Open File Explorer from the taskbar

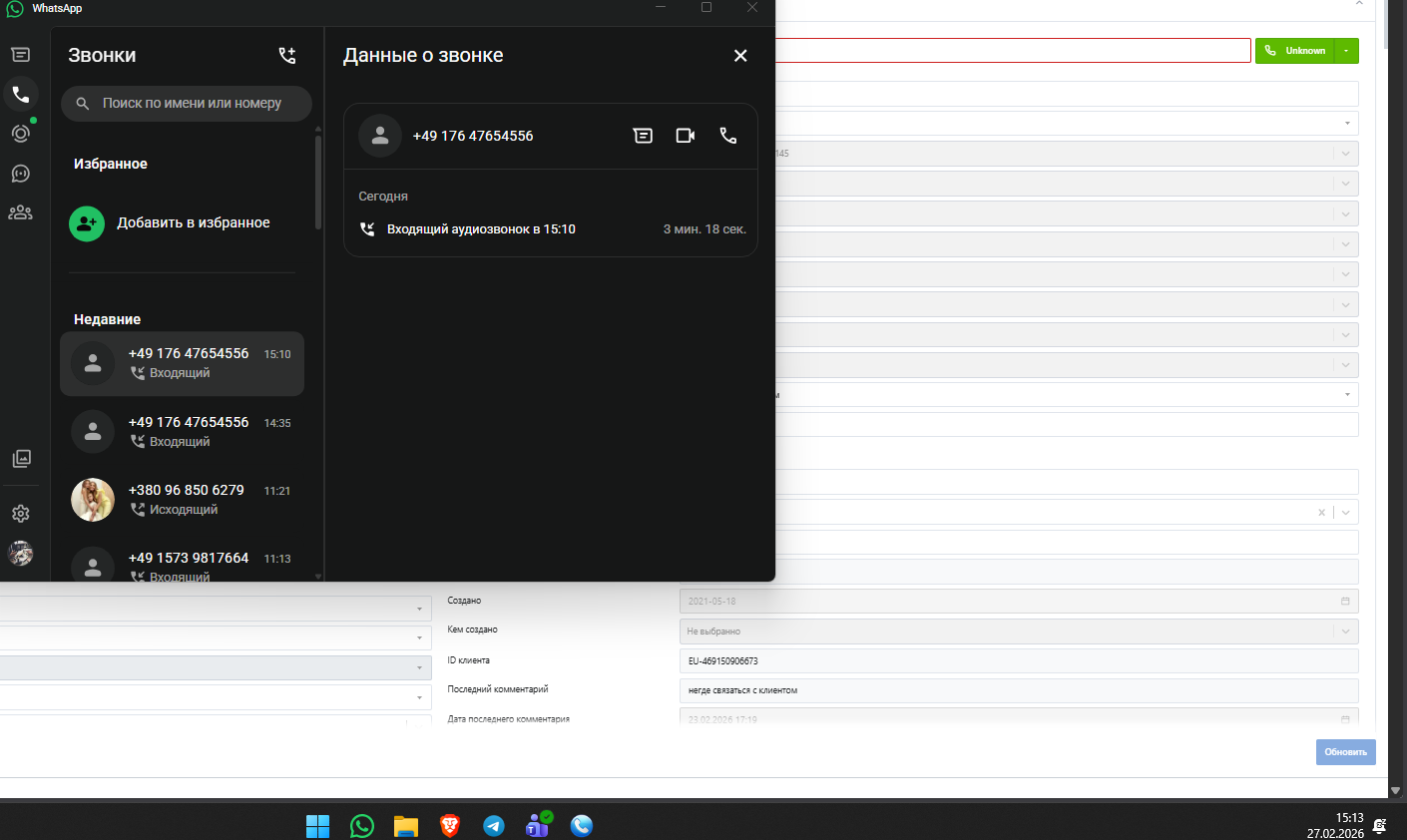405,826
